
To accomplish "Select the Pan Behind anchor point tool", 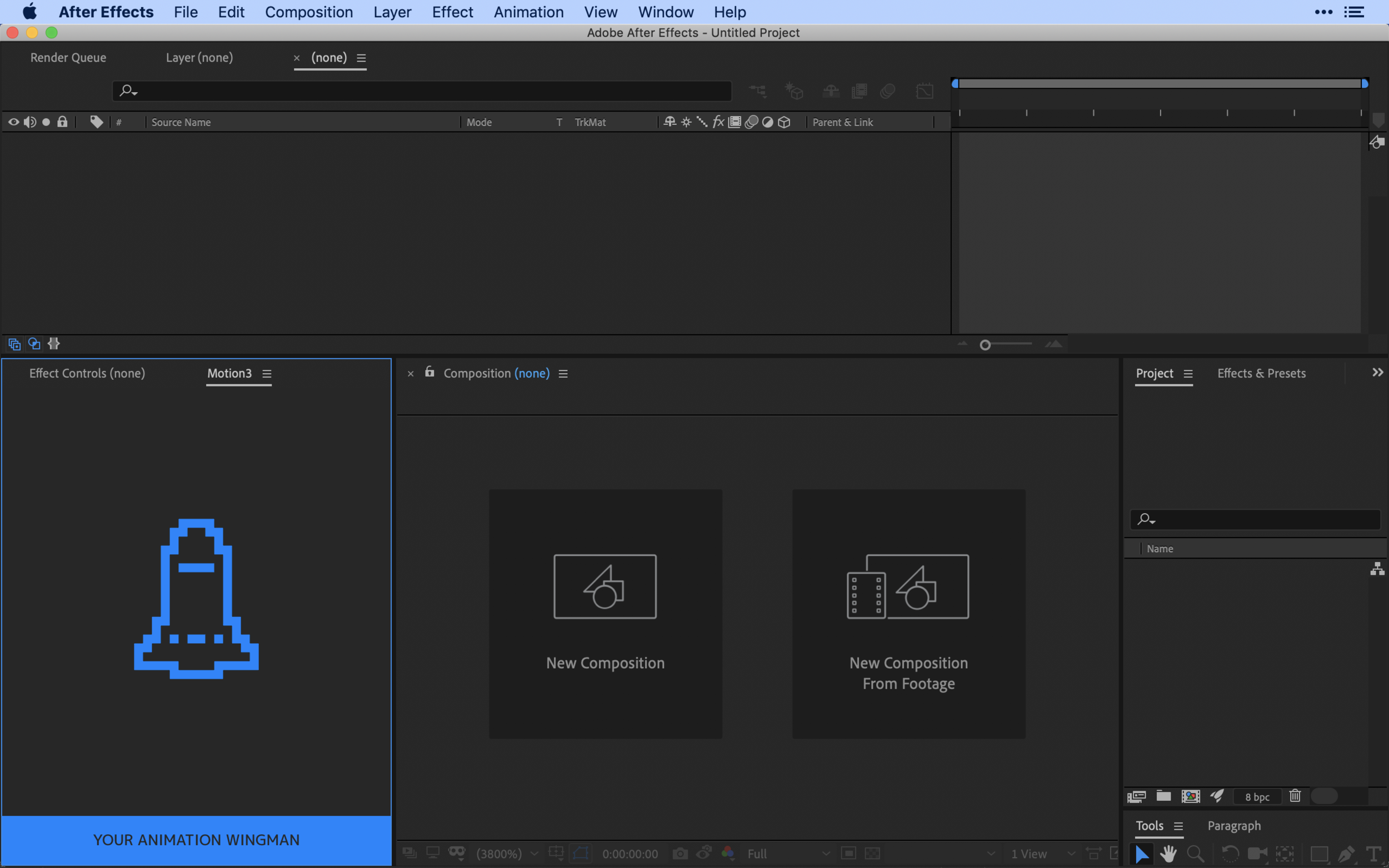I will [x=1285, y=854].
